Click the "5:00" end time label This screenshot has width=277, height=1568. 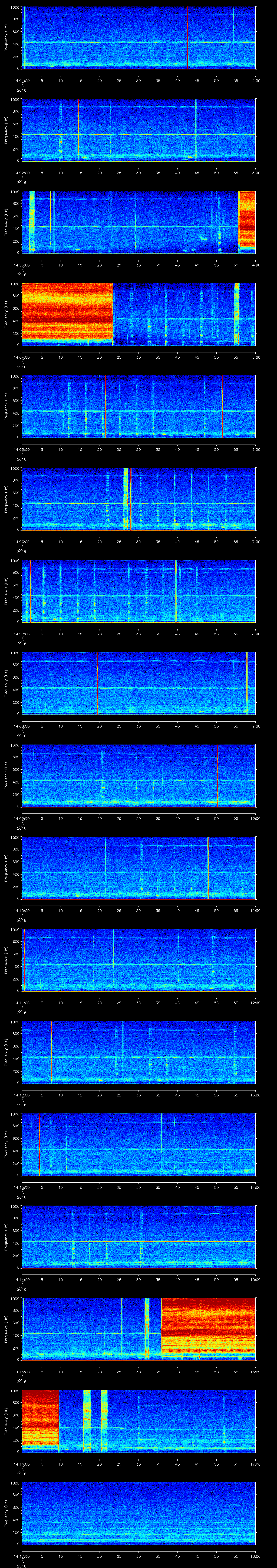[256, 357]
